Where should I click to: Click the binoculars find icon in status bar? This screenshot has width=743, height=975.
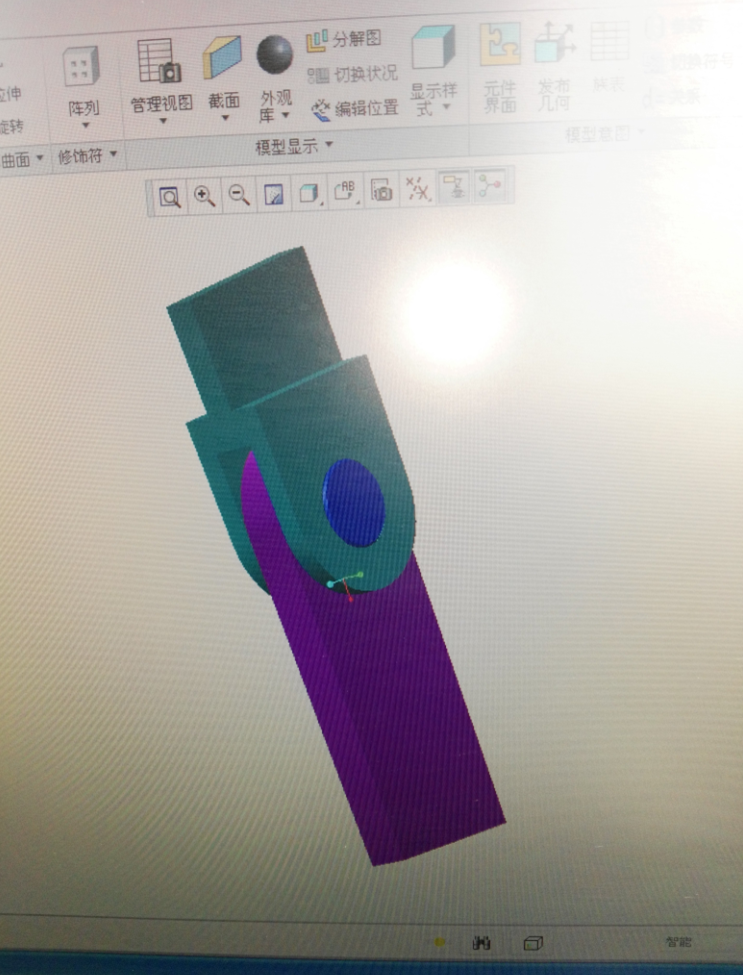tap(481, 942)
